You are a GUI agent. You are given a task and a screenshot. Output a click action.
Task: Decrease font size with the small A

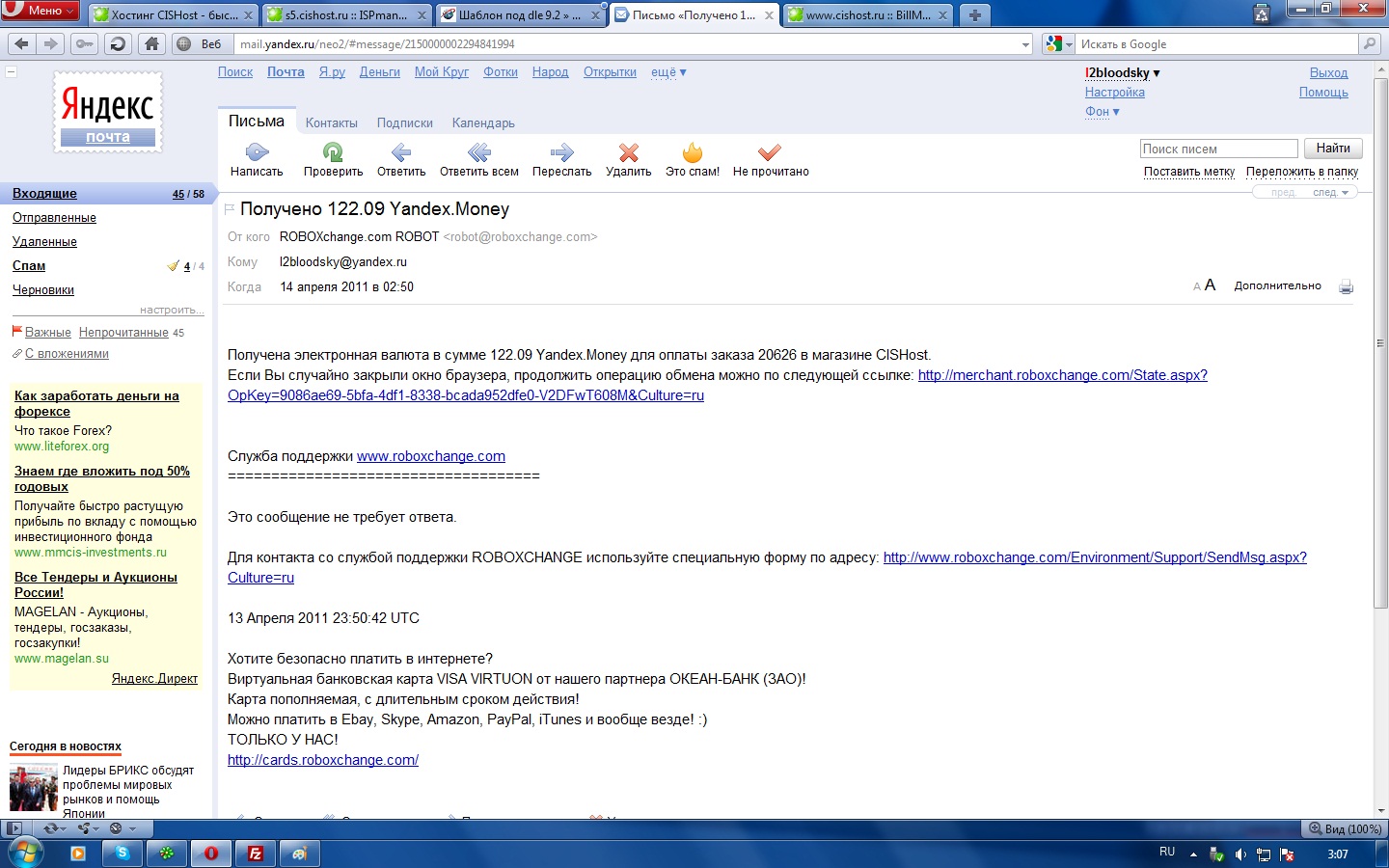coord(1197,286)
